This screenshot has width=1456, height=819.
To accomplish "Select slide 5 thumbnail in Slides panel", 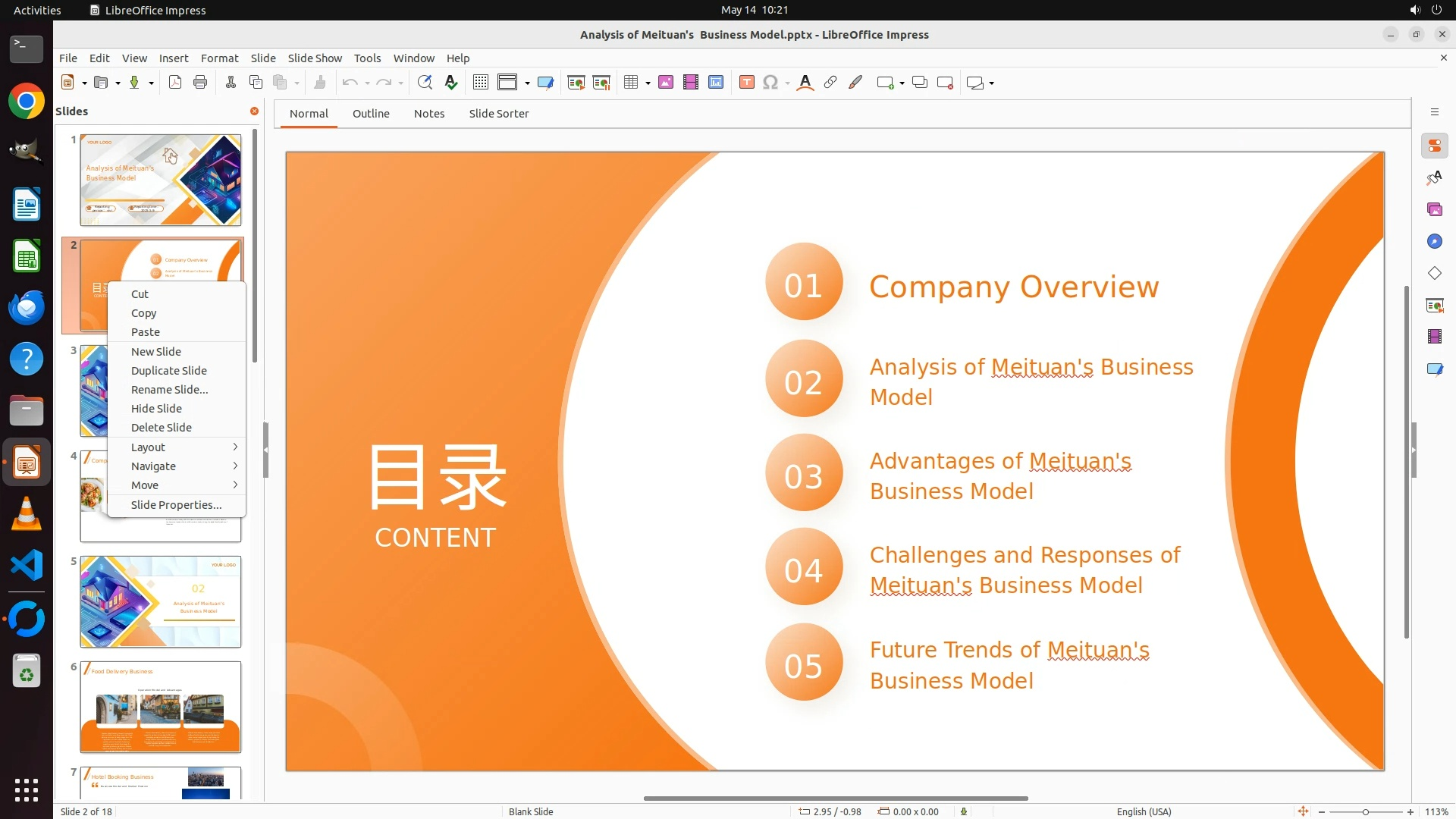I will (161, 601).
